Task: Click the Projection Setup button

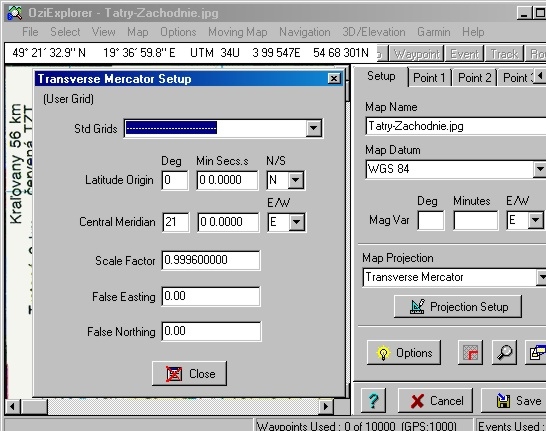Action: pyautogui.click(x=458, y=306)
